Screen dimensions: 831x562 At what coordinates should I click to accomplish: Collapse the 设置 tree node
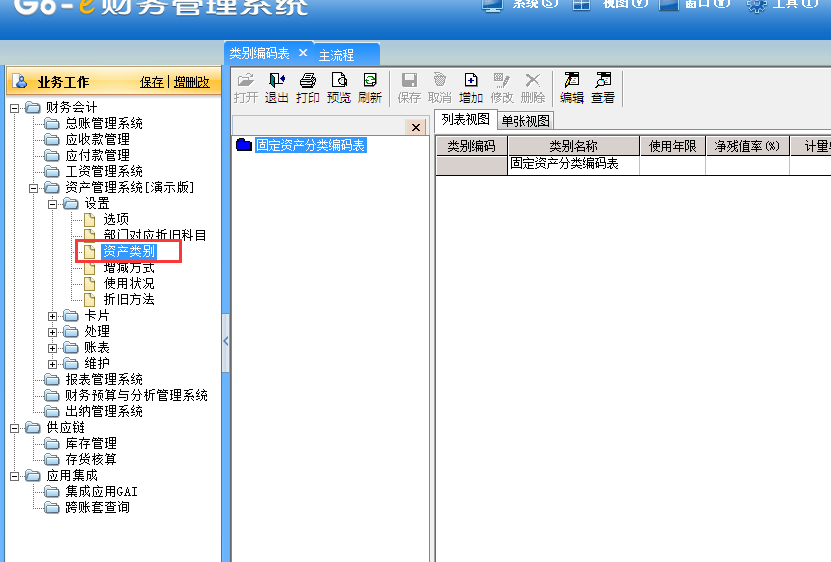[x=53, y=204]
